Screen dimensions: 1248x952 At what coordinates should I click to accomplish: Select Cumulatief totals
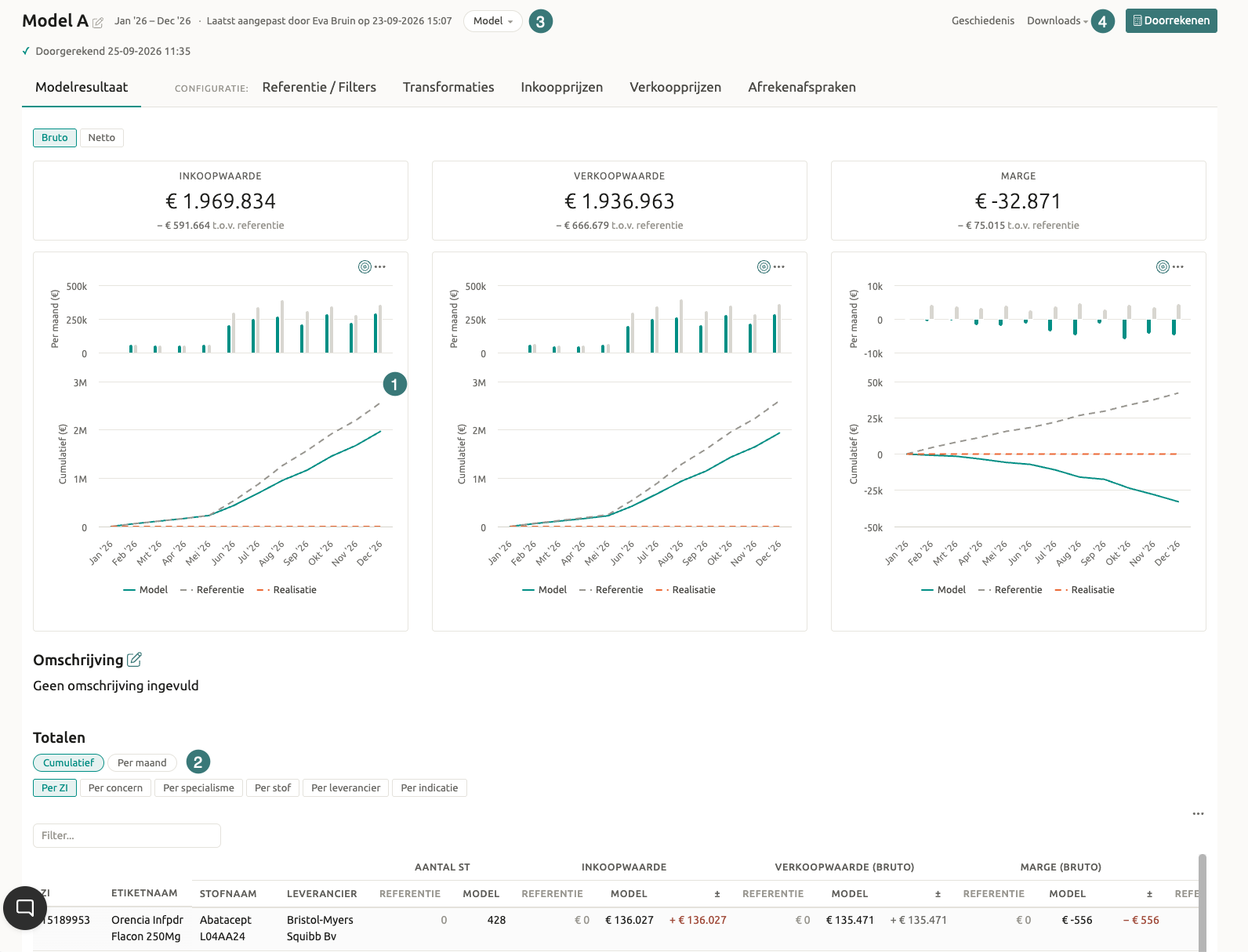coord(68,762)
